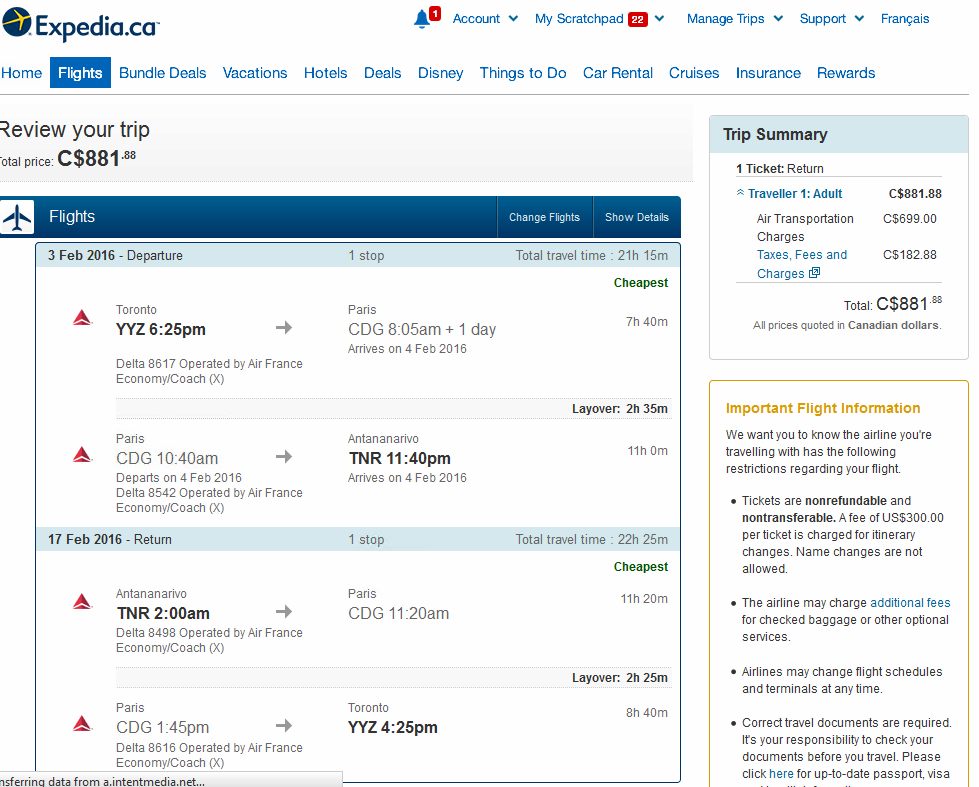Open the Bundle Deals tab
Screen dimensions: 979x787
click(x=162, y=73)
